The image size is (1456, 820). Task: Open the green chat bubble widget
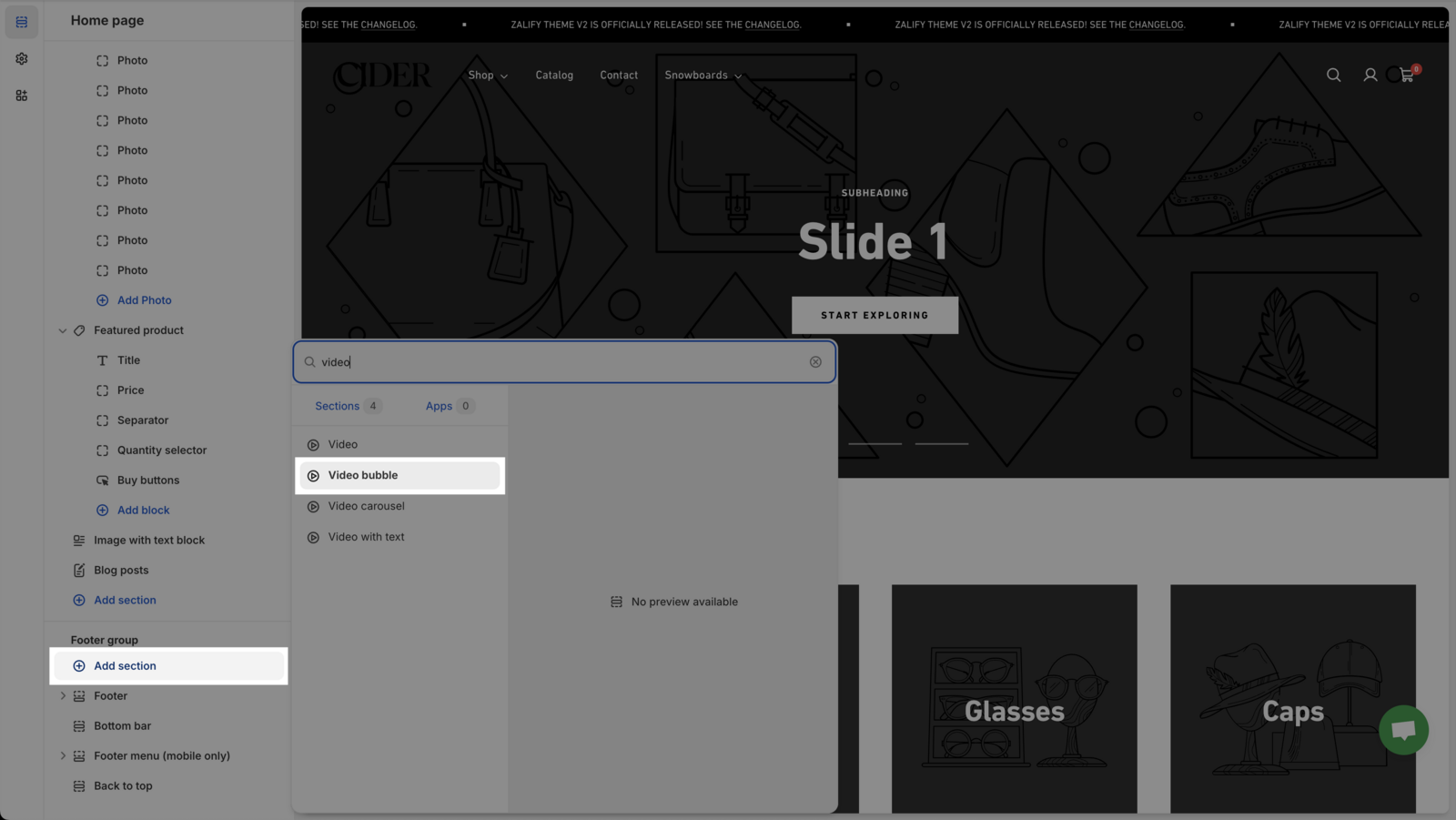[x=1403, y=730]
